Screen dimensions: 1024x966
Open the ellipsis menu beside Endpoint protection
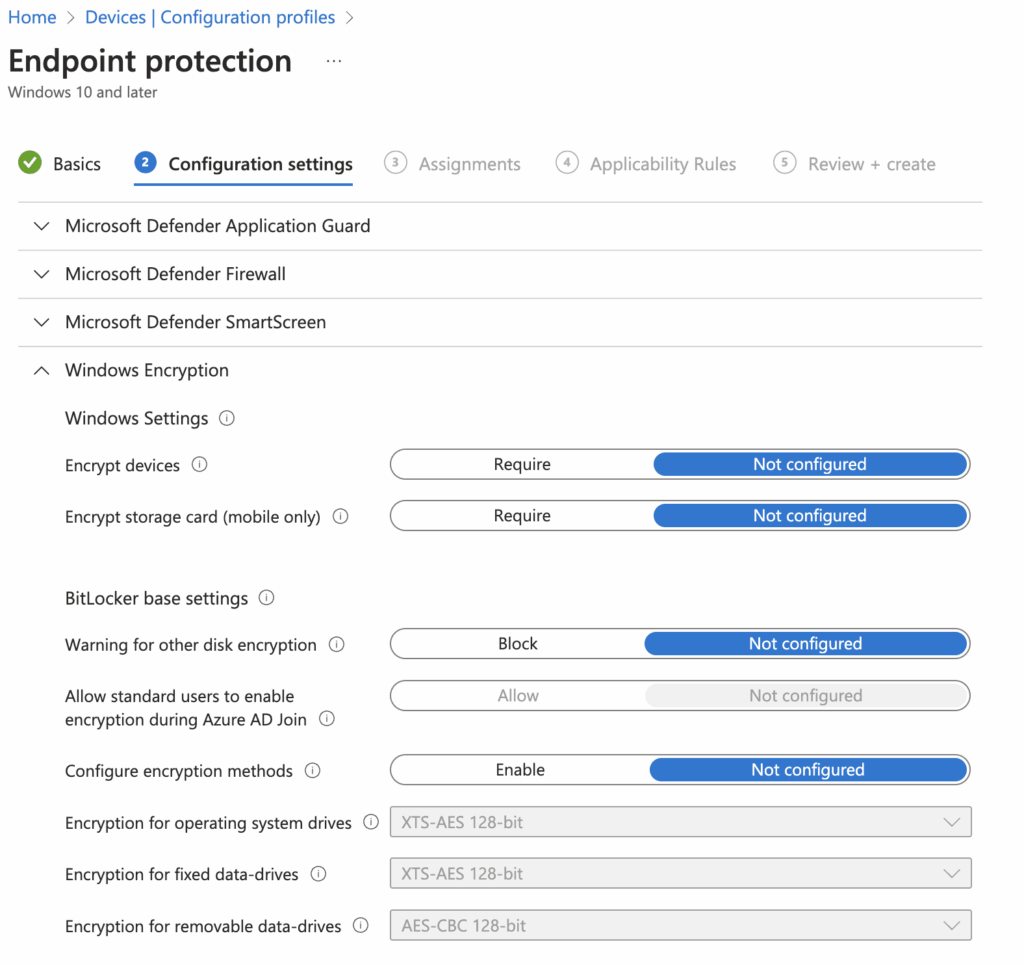point(333,60)
